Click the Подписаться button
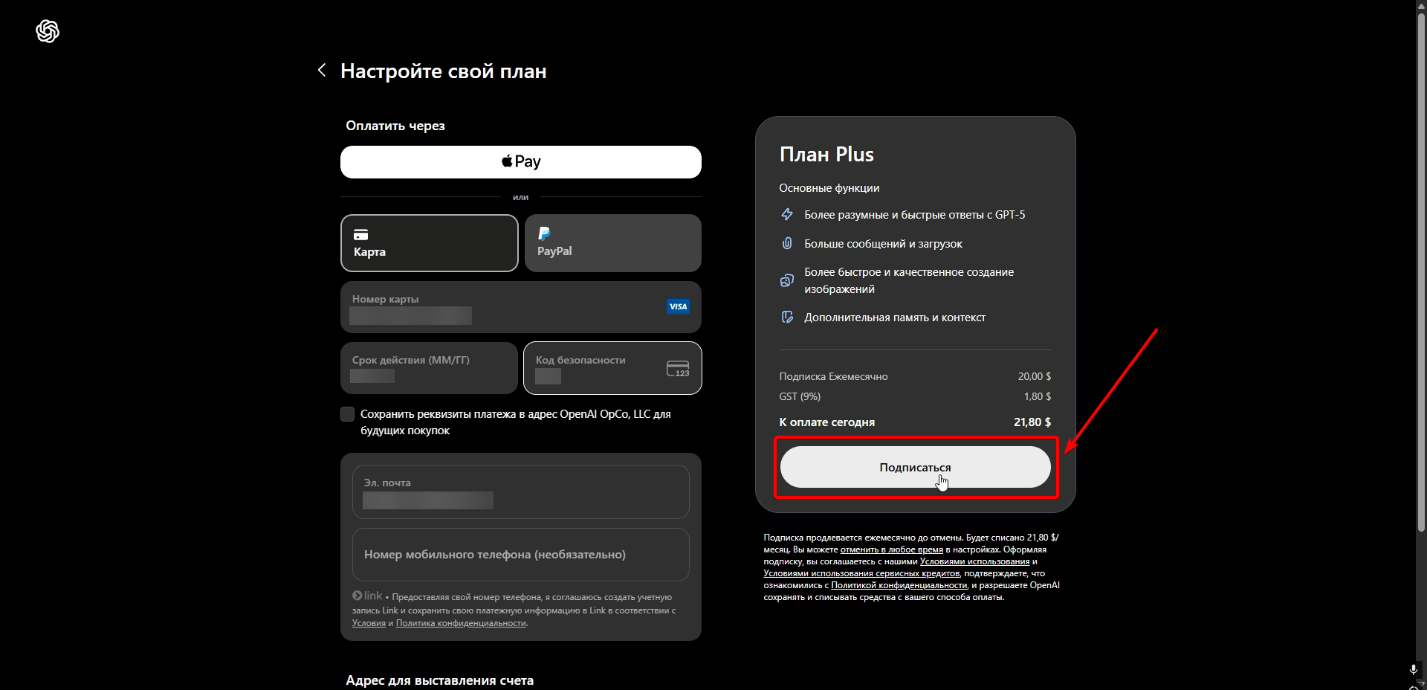 (915, 467)
